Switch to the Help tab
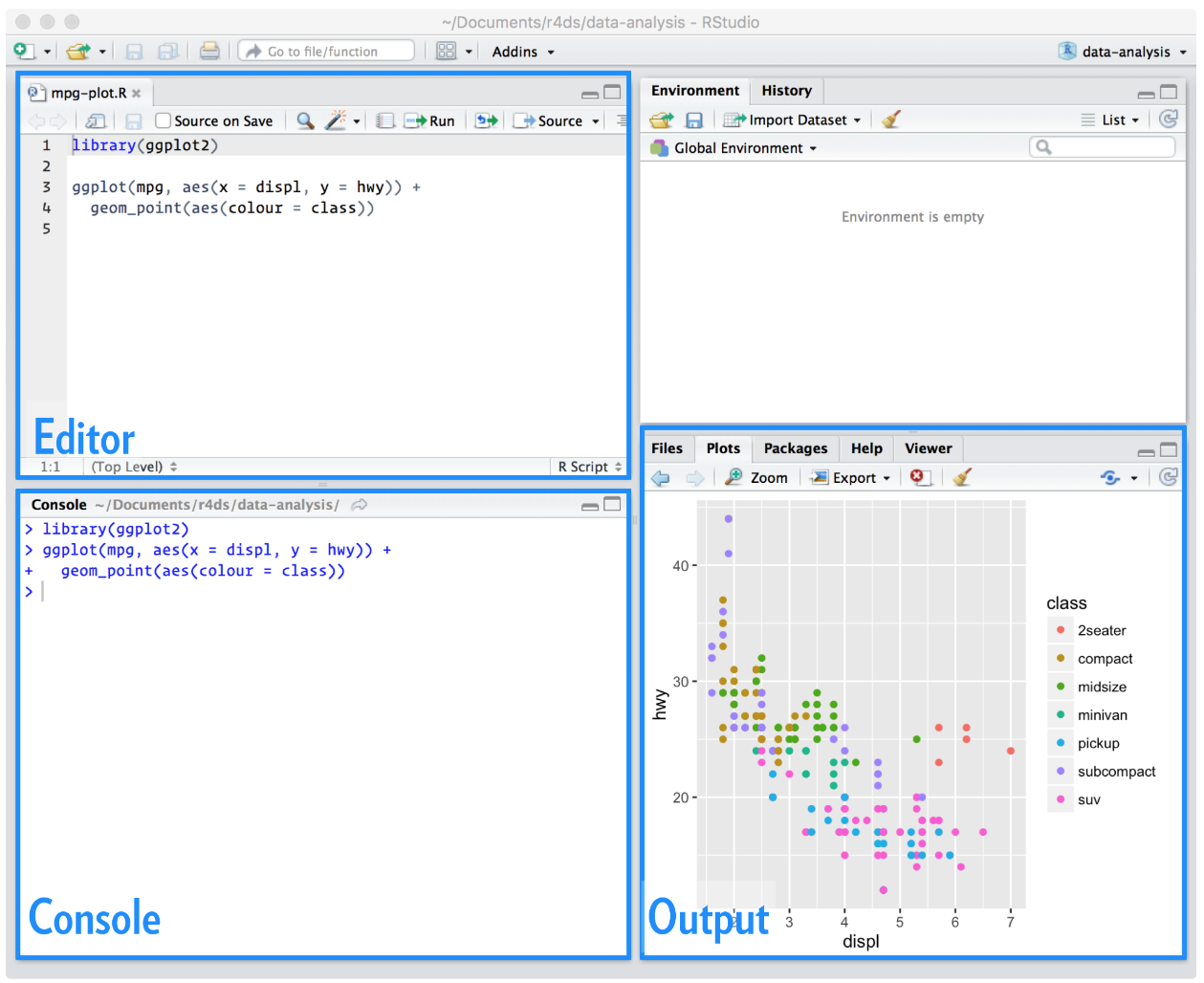The height and width of the screenshot is (983, 1204). [x=866, y=448]
